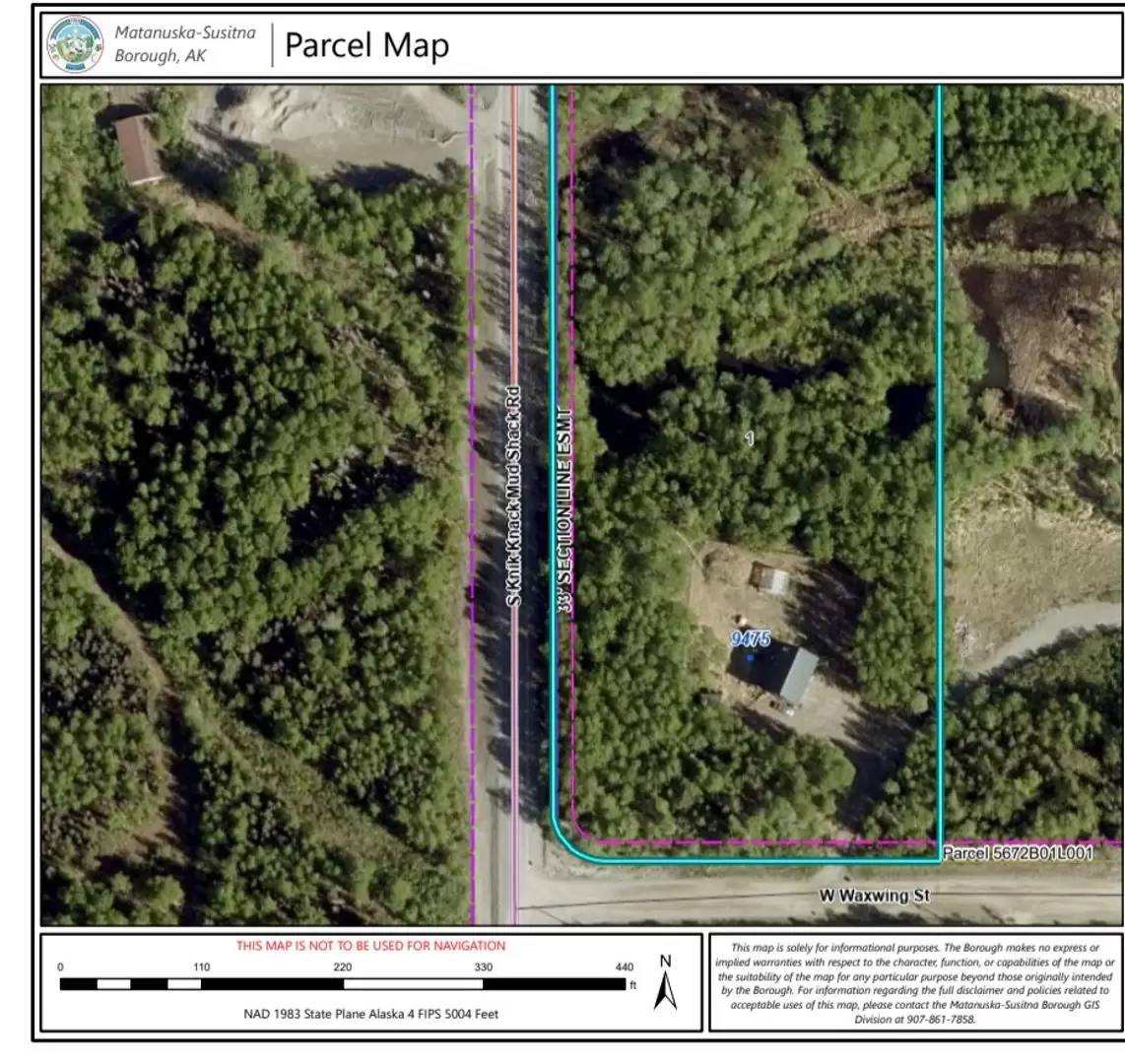Select the NAD 1983 State Plane projection text
Viewport: 1125px width, 1064px height.
click(x=370, y=1013)
